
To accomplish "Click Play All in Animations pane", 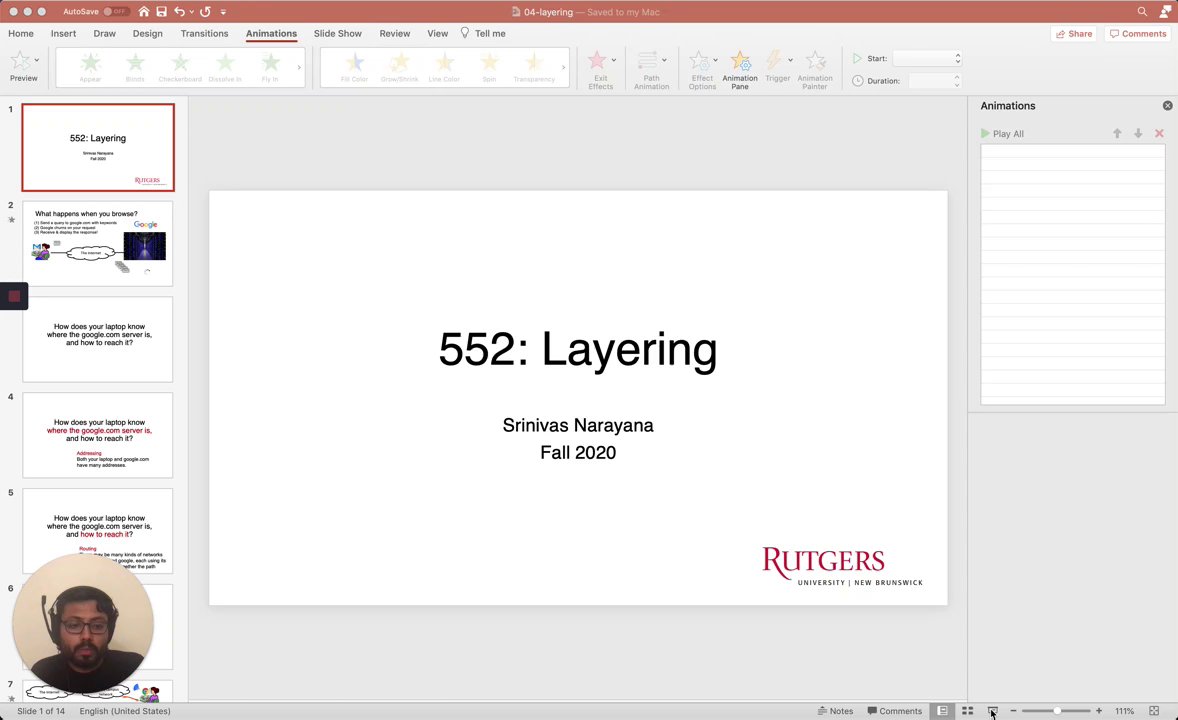I will [1002, 134].
